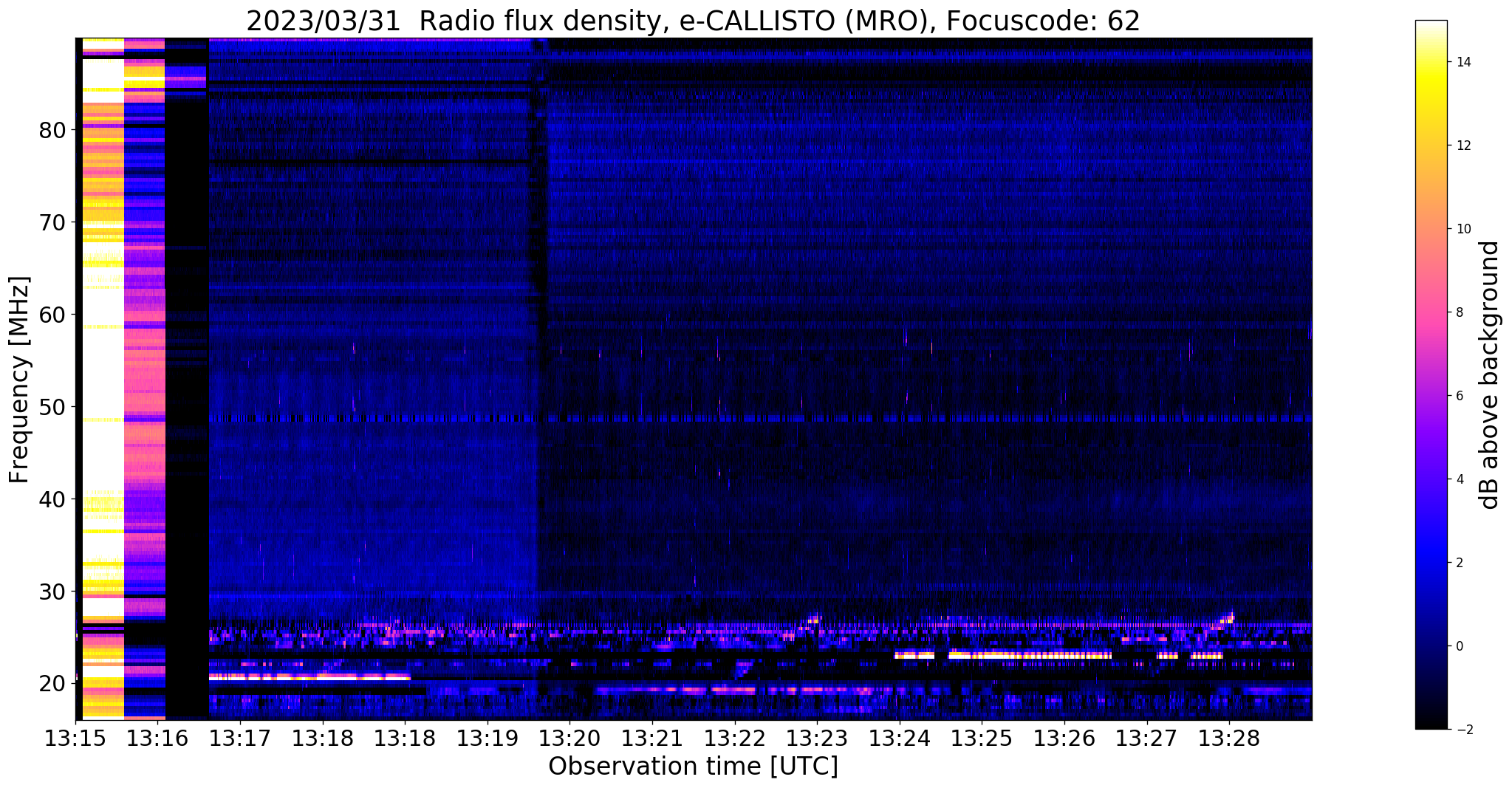This screenshot has height=788, width=1512.
Task: Click the colorbar tick label 12
Action: (1463, 145)
